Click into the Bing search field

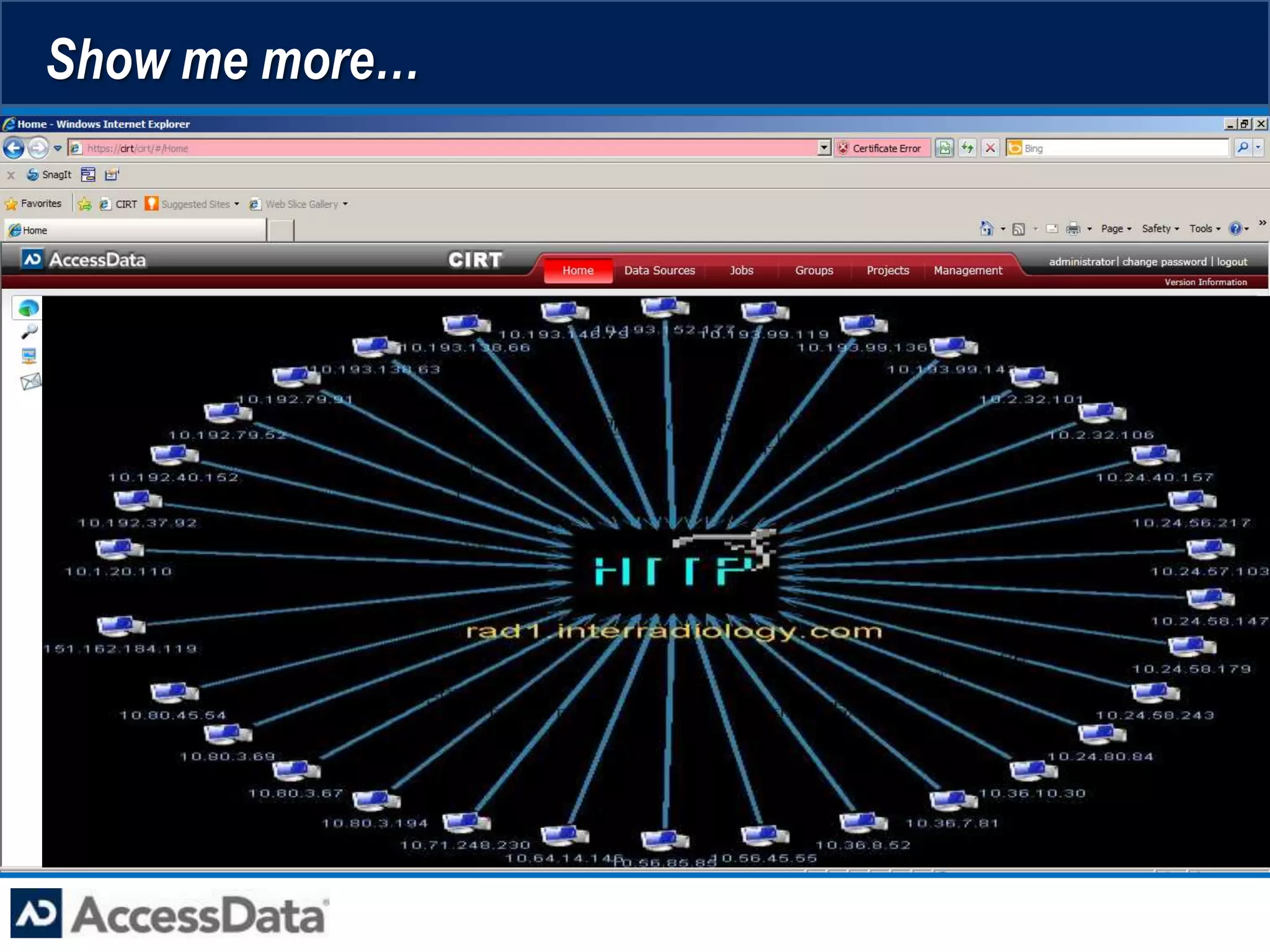1124,148
